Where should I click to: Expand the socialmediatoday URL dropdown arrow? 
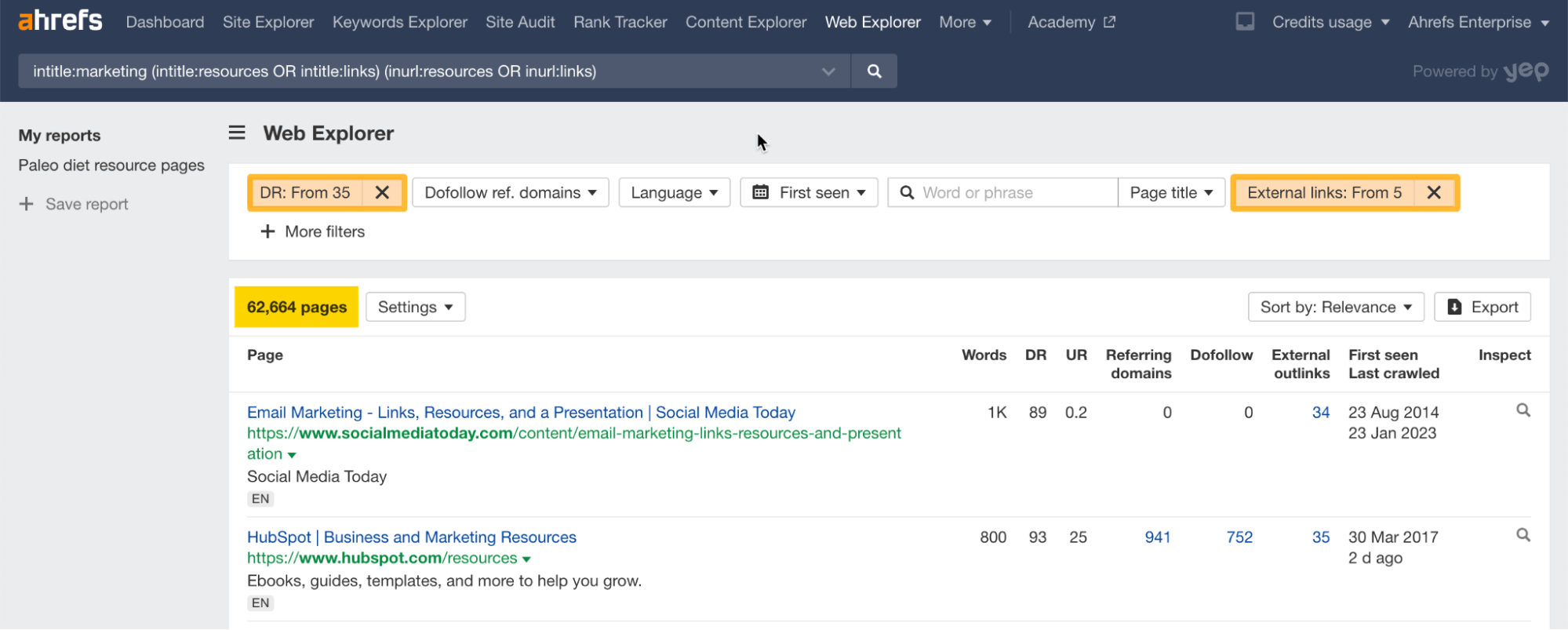click(x=292, y=455)
